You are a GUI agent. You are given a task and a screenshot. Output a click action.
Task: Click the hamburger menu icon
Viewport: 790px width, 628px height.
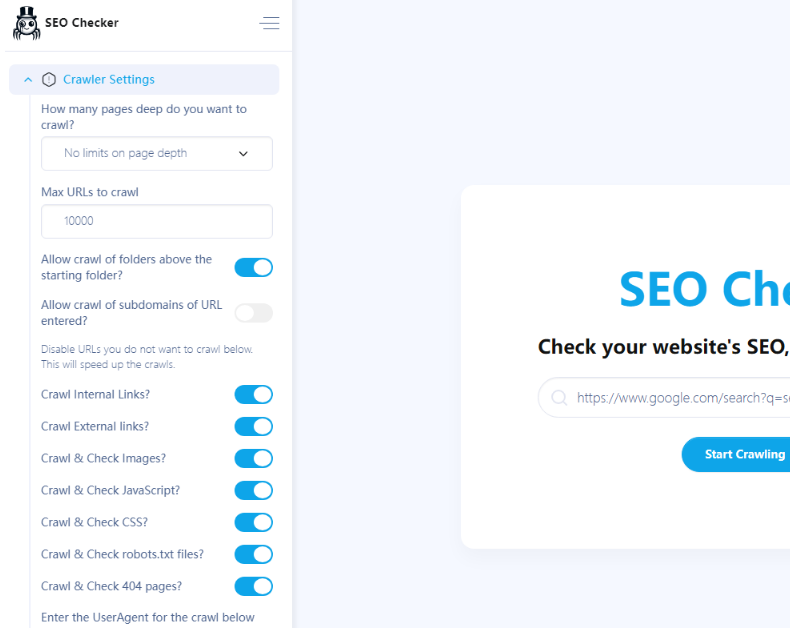click(269, 23)
